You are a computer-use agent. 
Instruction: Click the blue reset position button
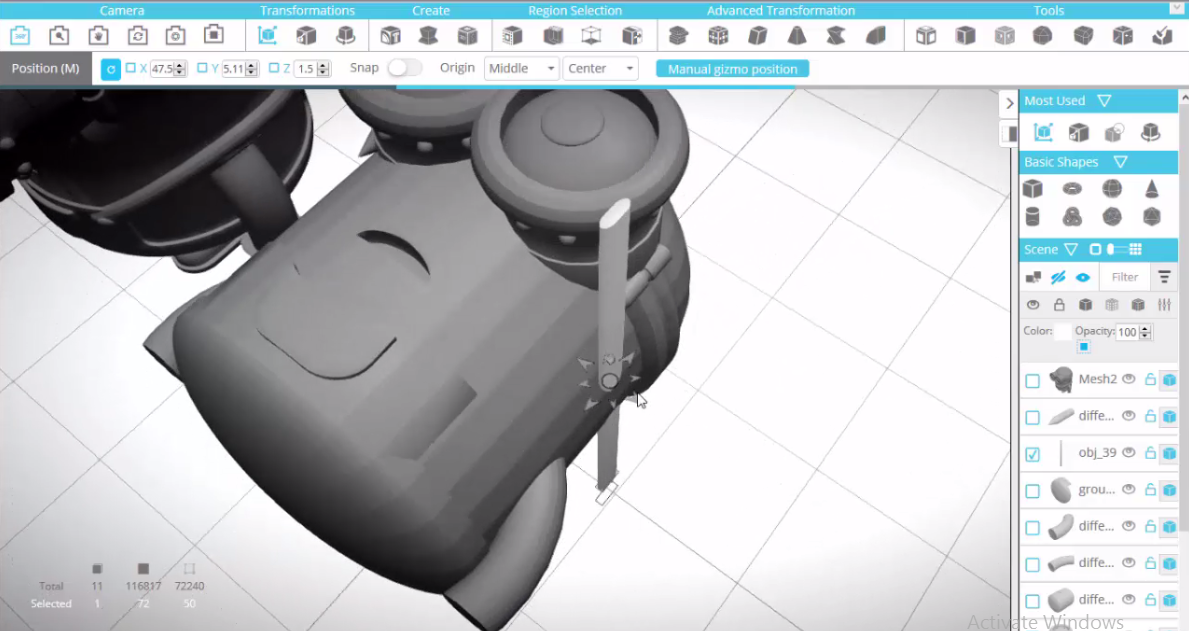click(x=110, y=69)
